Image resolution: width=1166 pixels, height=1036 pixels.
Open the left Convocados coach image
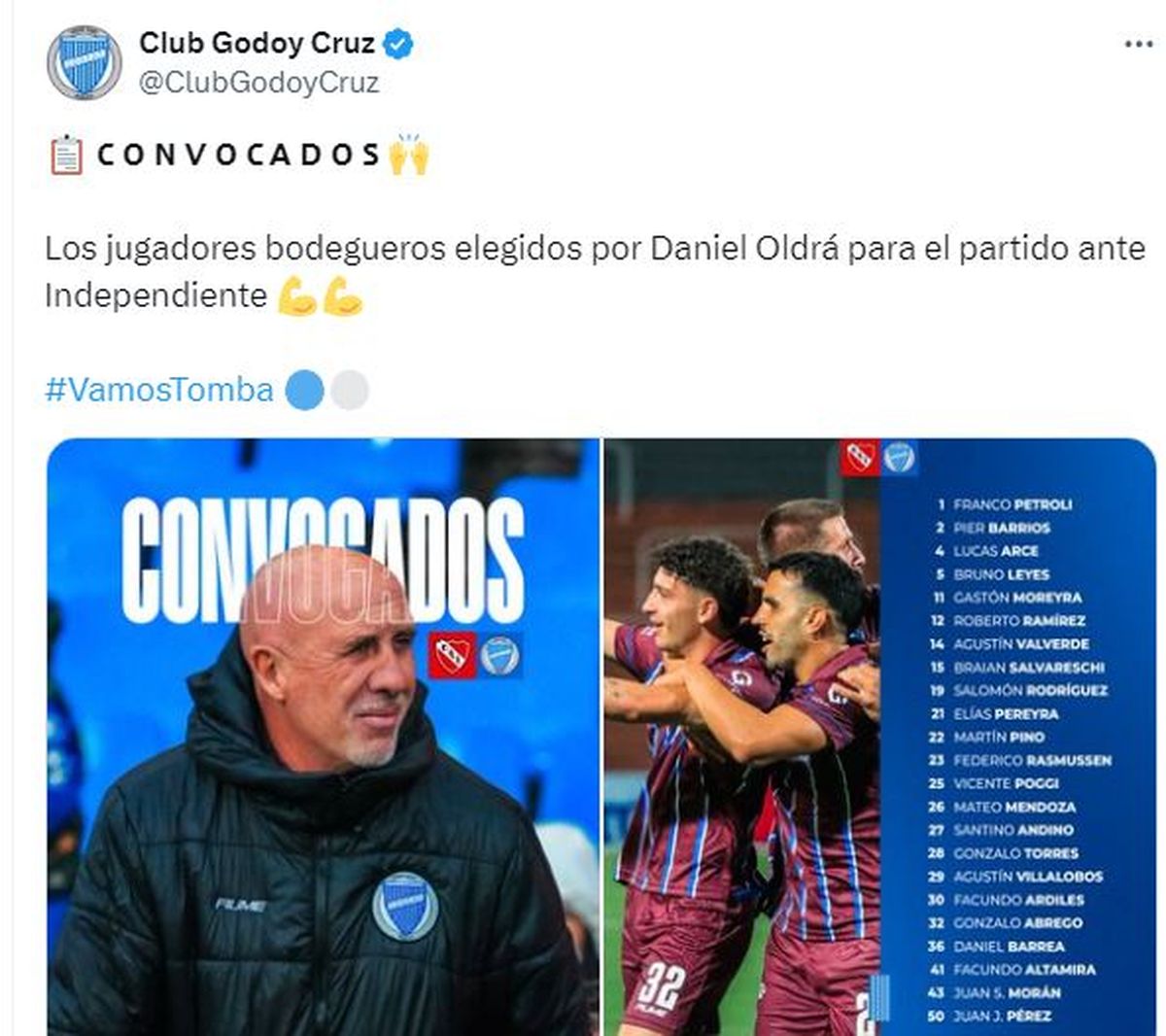(x=323, y=737)
